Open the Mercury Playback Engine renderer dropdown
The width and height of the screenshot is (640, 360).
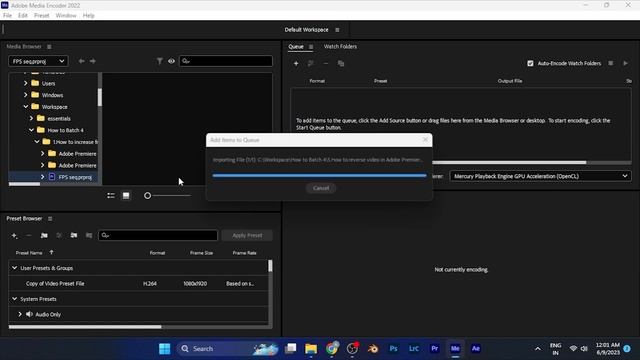(540, 176)
